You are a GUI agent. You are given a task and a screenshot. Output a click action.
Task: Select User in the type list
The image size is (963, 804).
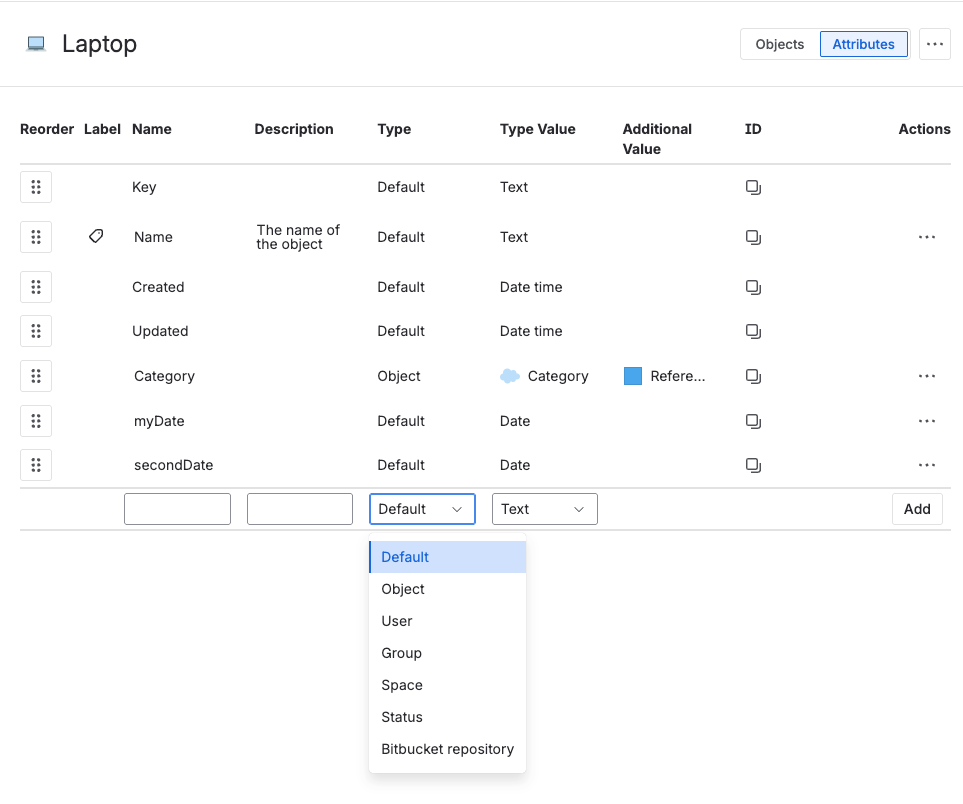448,621
